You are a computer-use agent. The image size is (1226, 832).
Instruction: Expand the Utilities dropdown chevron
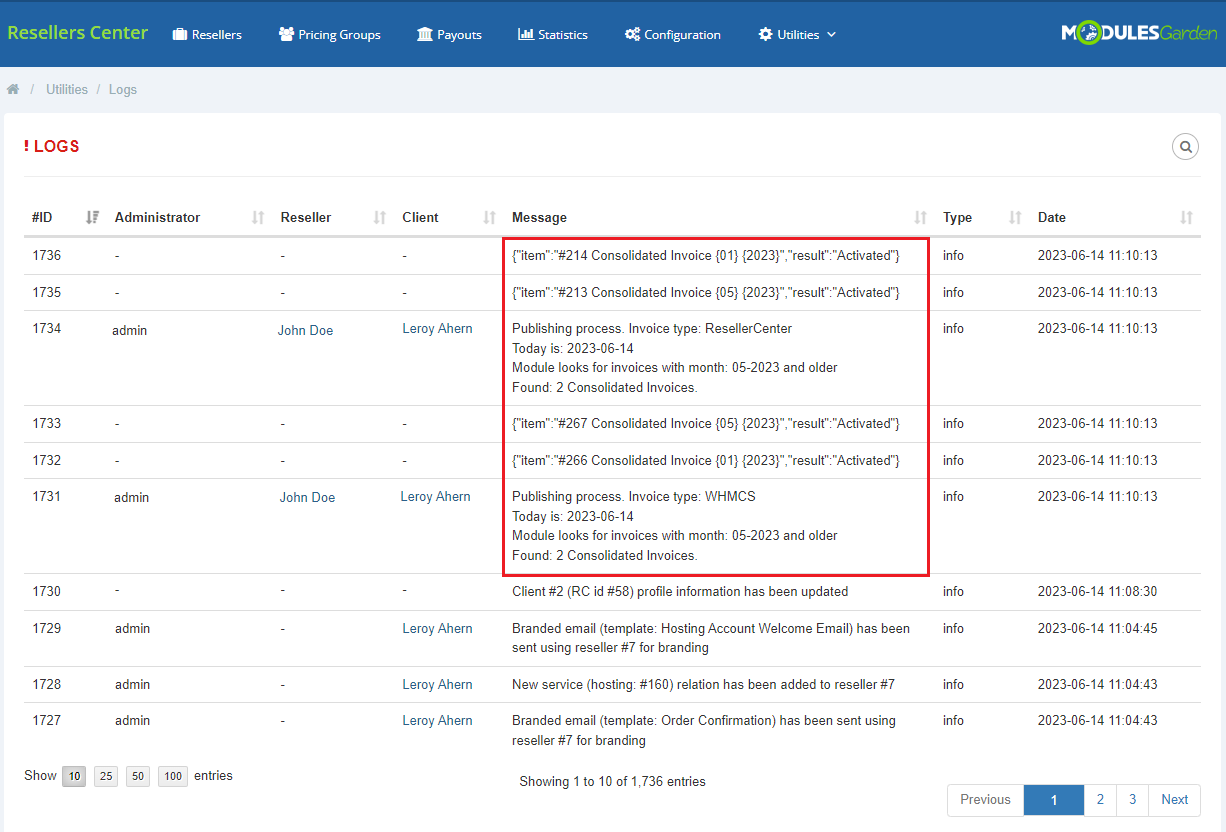831,34
